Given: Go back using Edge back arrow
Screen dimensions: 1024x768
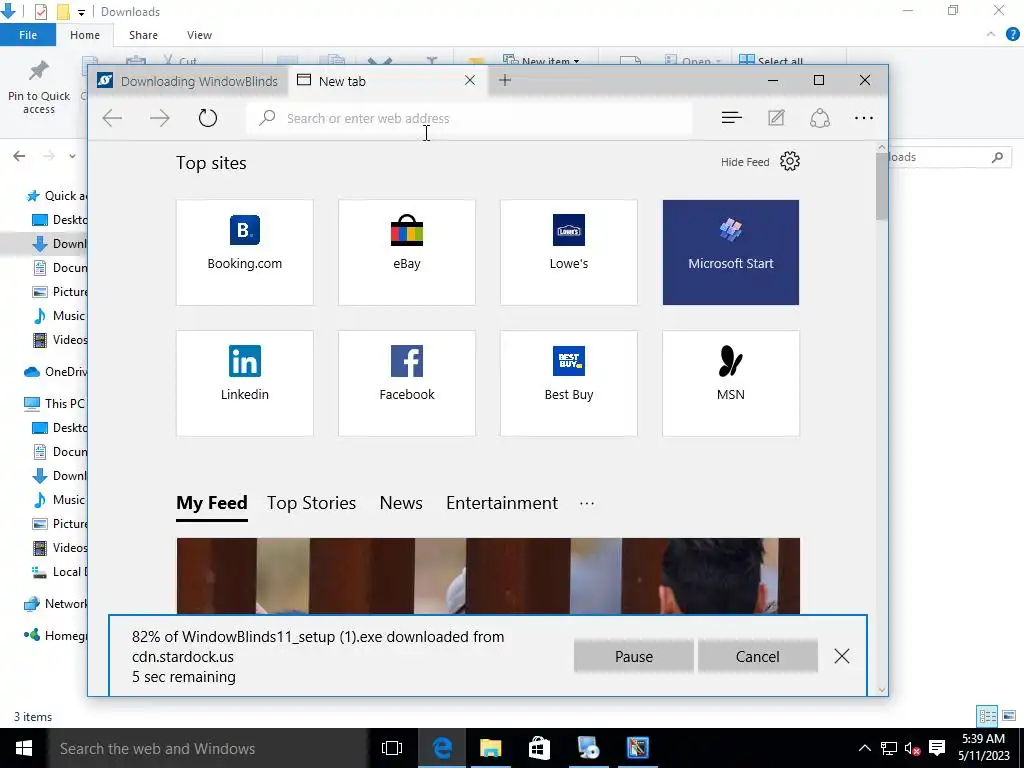Looking at the screenshot, I should (112, 118).
